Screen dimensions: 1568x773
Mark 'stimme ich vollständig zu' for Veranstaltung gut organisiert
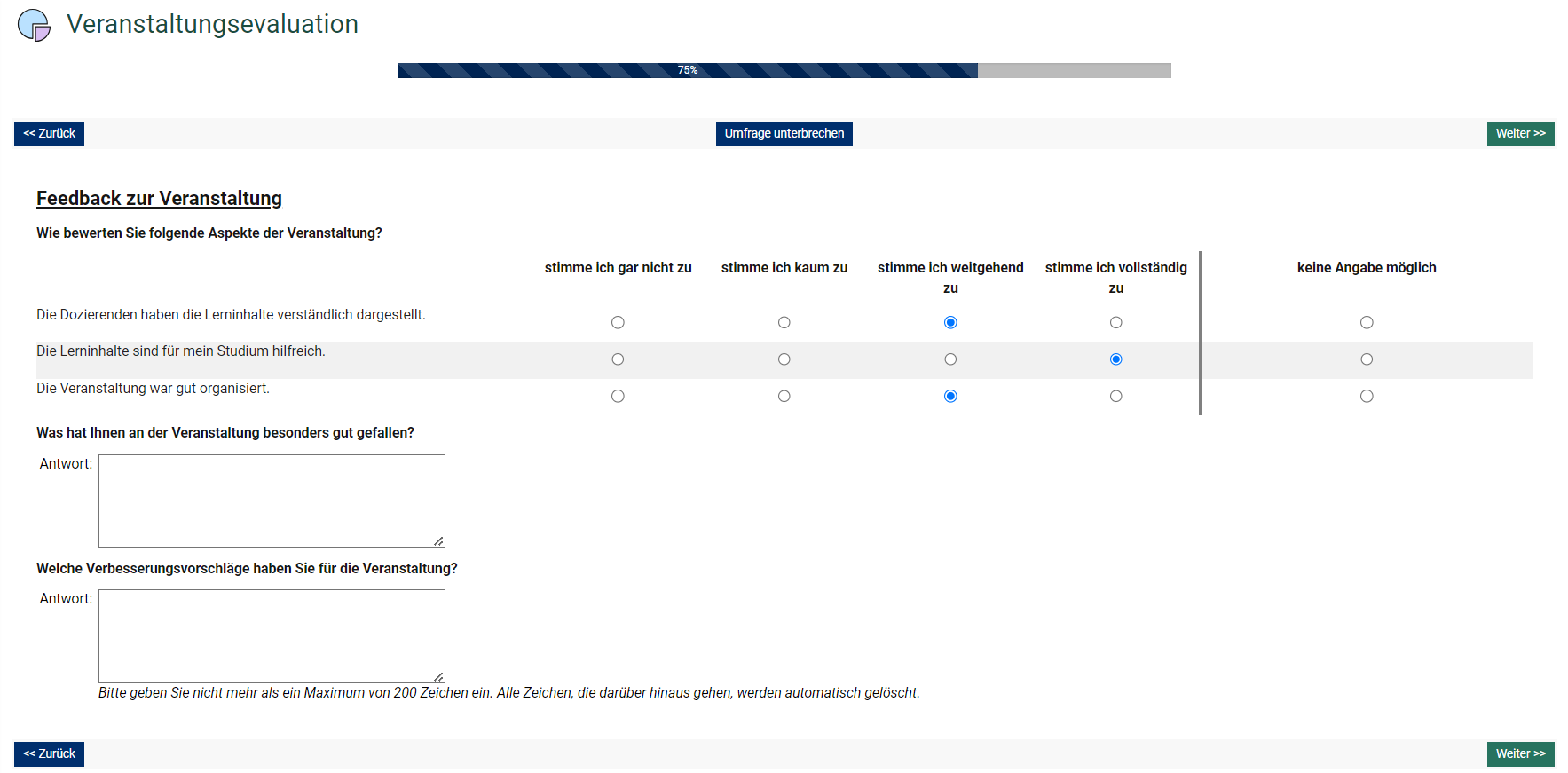coord(1115,396)
